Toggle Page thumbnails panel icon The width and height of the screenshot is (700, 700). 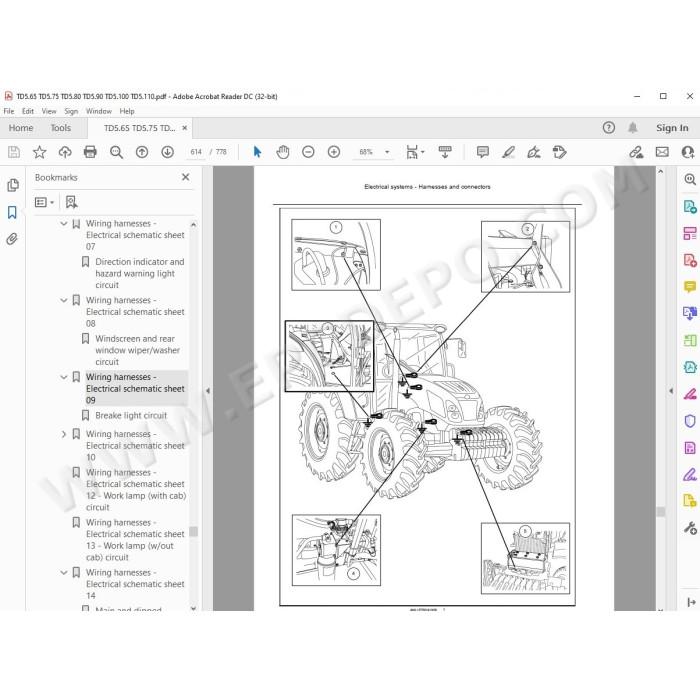(x=12, y=185)
